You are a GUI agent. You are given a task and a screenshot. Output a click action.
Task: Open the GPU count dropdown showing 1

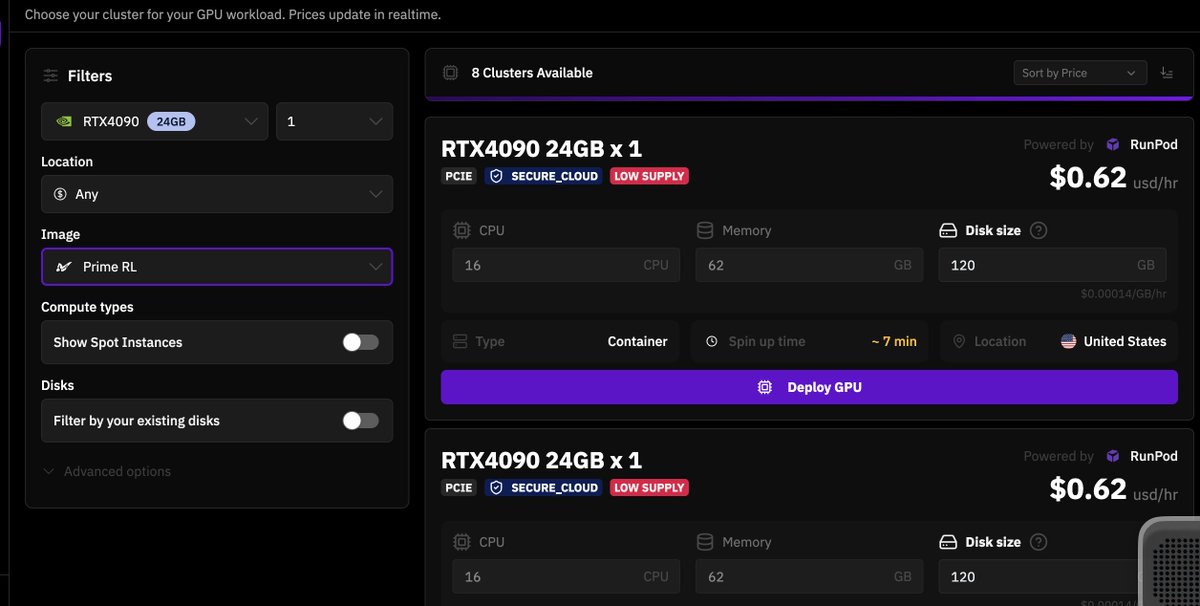point(334,121)
